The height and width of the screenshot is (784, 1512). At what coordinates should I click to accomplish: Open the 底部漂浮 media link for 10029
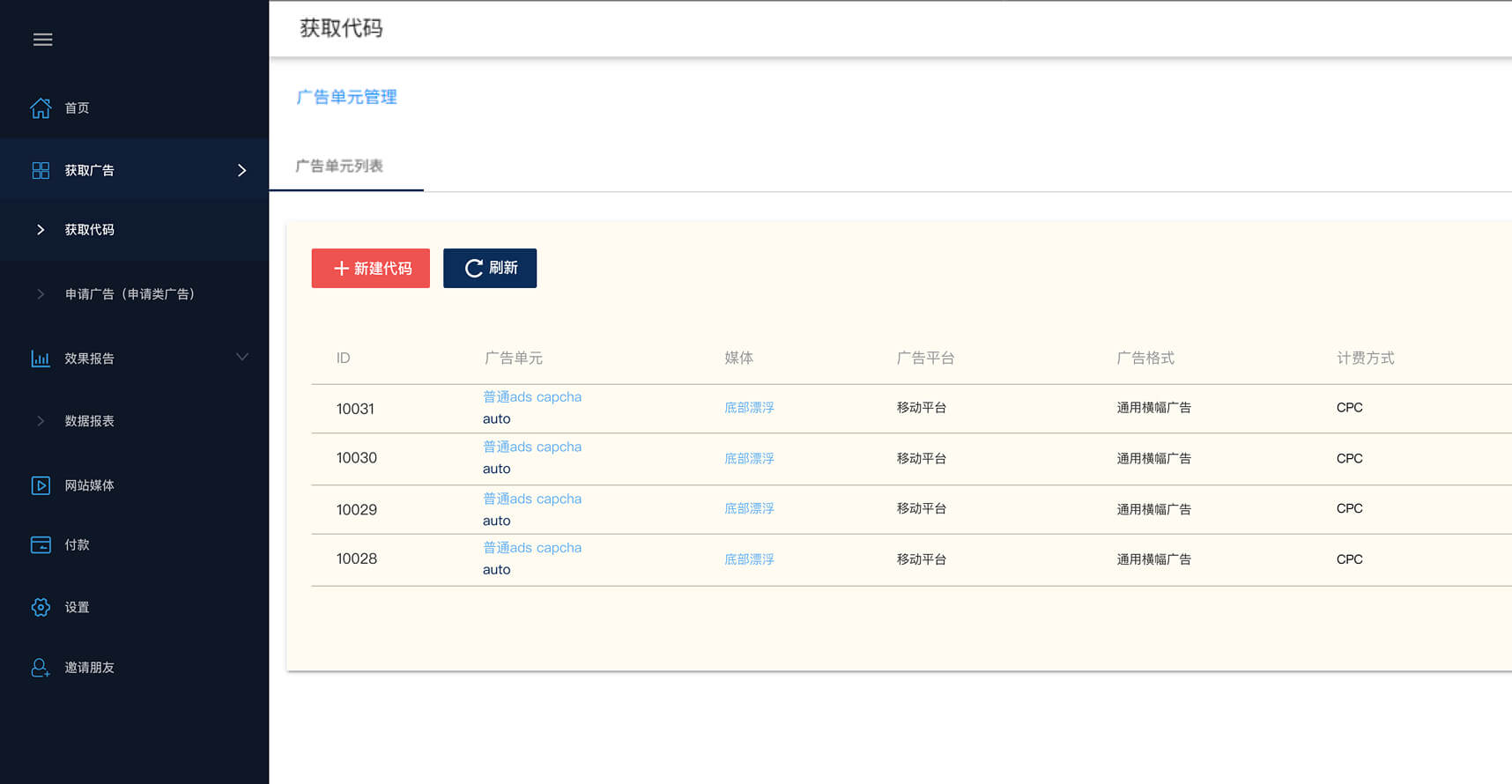pos(749,508)
